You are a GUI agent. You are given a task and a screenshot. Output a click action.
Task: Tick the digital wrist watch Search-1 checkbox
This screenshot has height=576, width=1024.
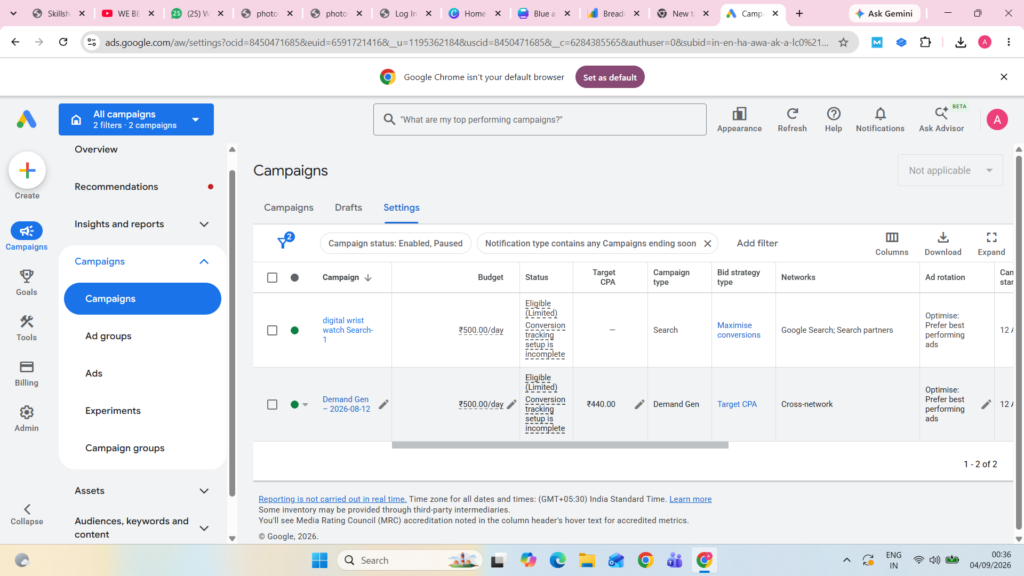tap(272, 330)
